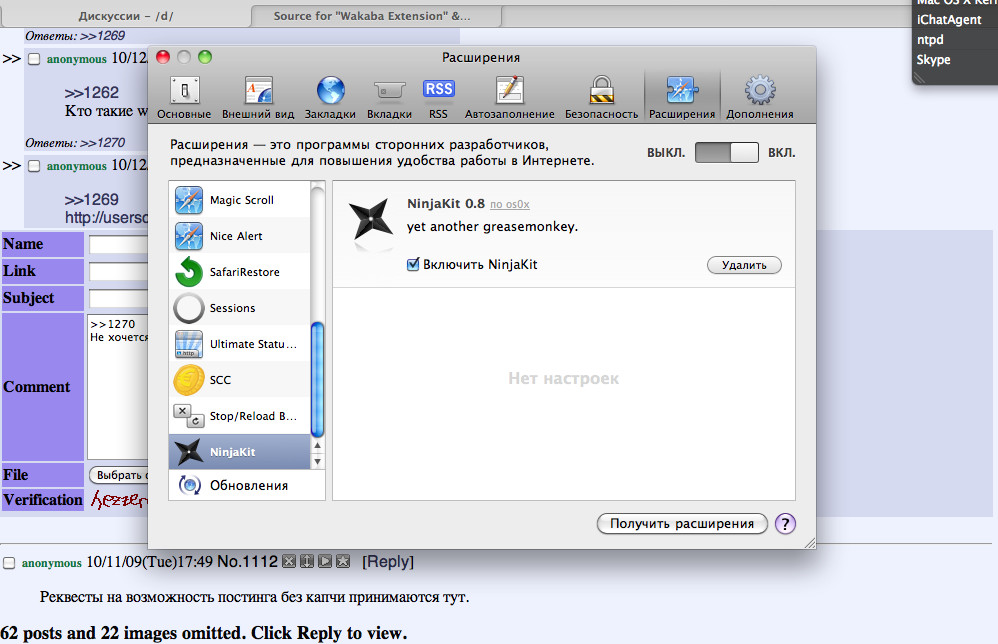Open the Внешний вид preferences pane

click(258, 97)
